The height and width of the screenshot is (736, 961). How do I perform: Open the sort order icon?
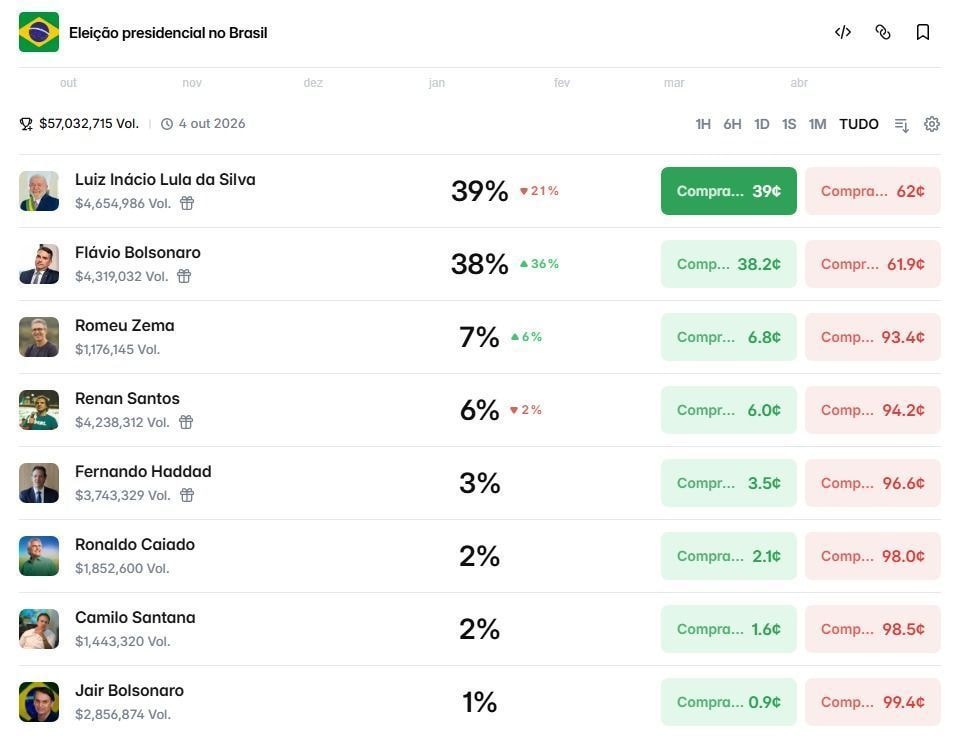[x=901, y=124]
